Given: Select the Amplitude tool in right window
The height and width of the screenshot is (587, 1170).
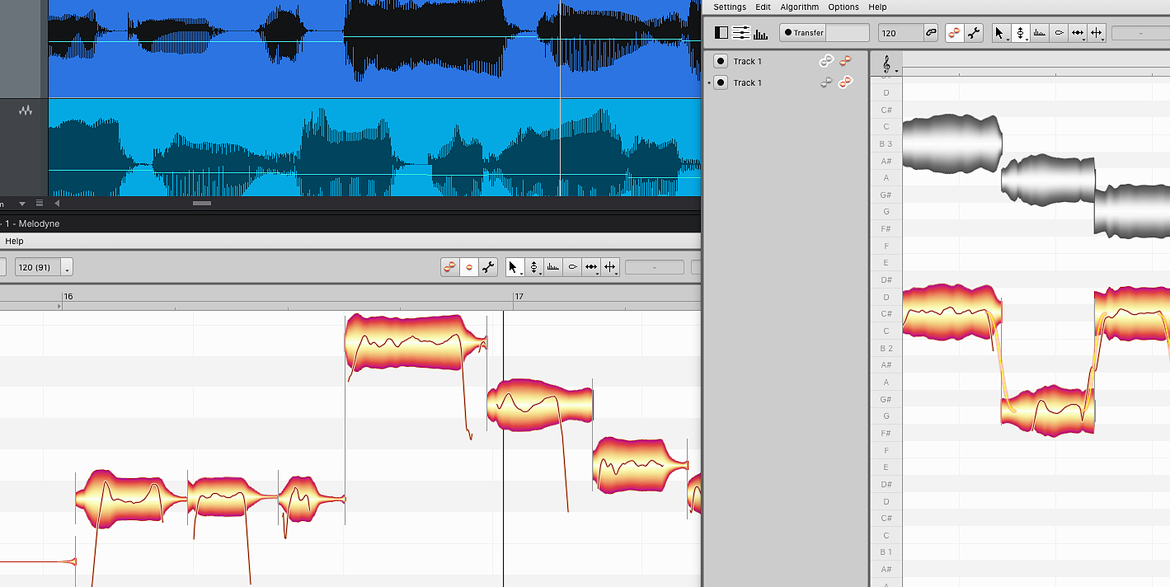Looking at the screenshot, I should coord(1059,33).
